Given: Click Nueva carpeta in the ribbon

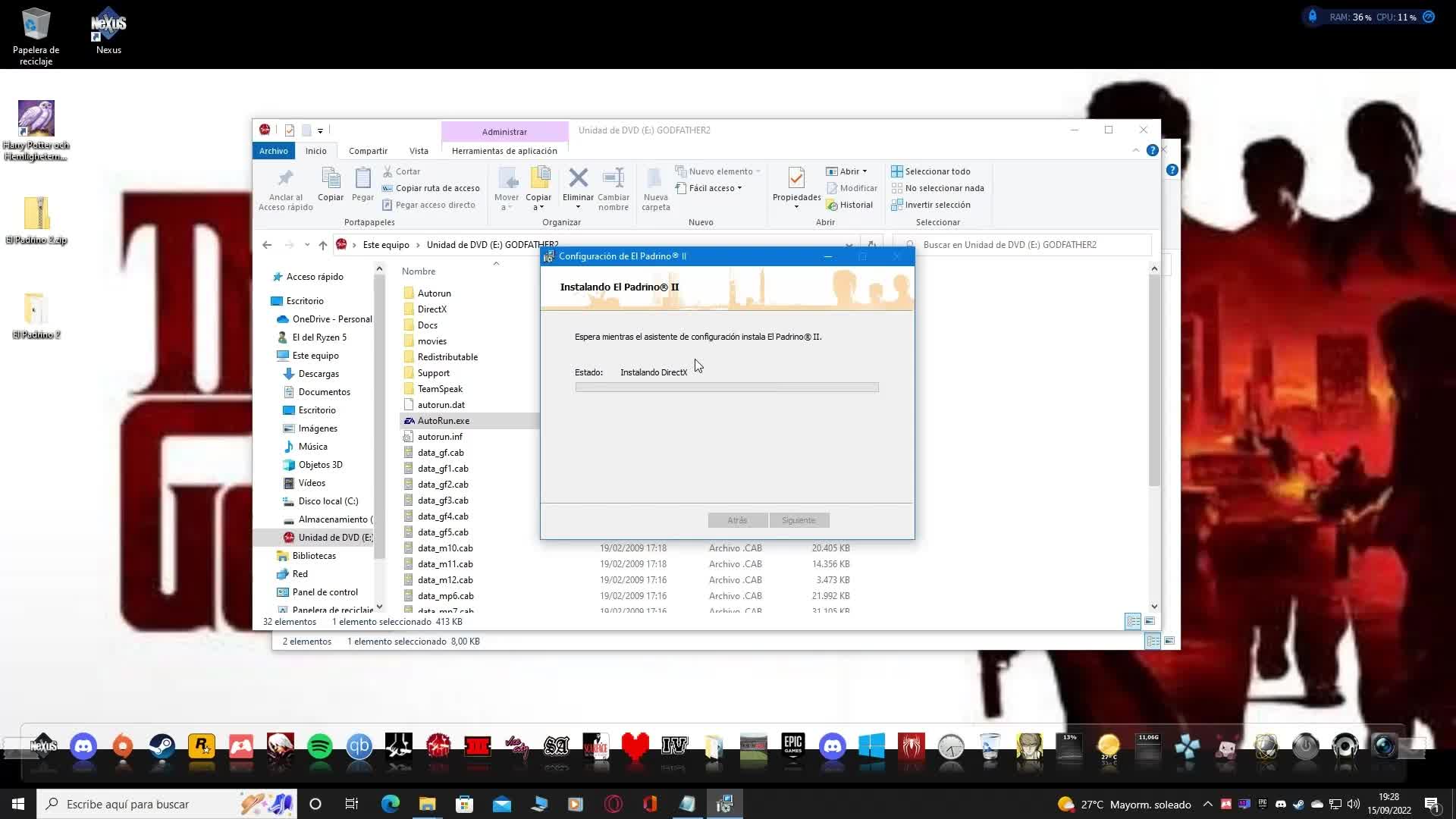Looking at the screenshot, I should click(x=655, y=188).
